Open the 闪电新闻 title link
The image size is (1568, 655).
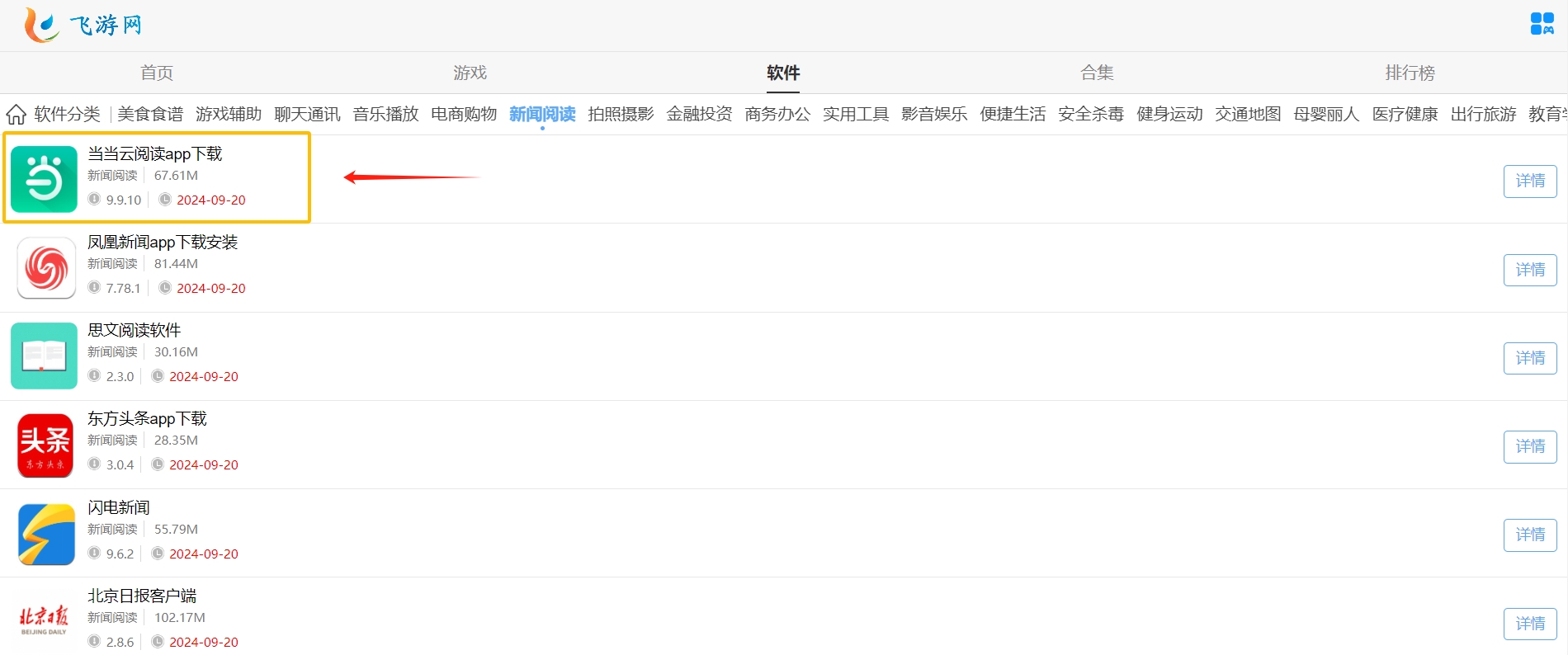point(119,507)
